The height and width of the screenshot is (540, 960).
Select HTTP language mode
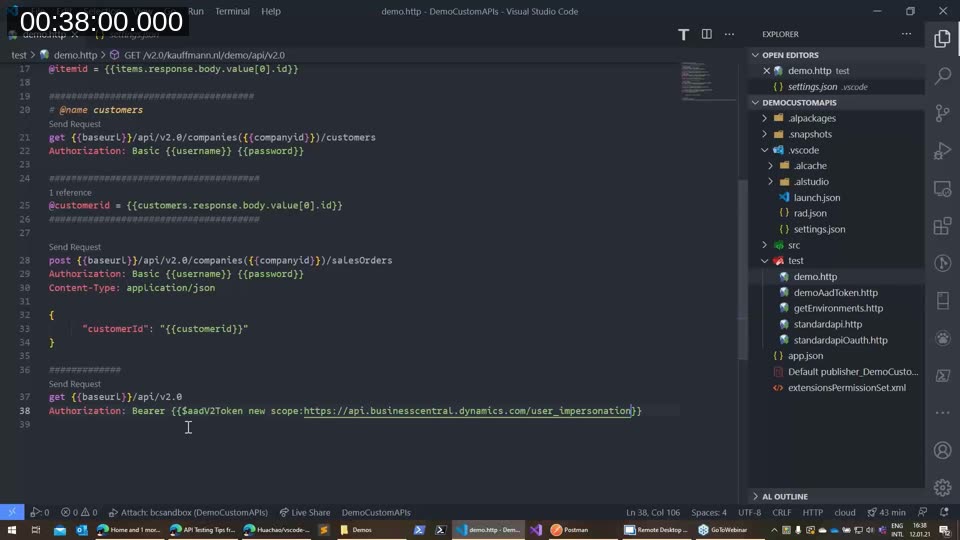(x=812, y=512)
